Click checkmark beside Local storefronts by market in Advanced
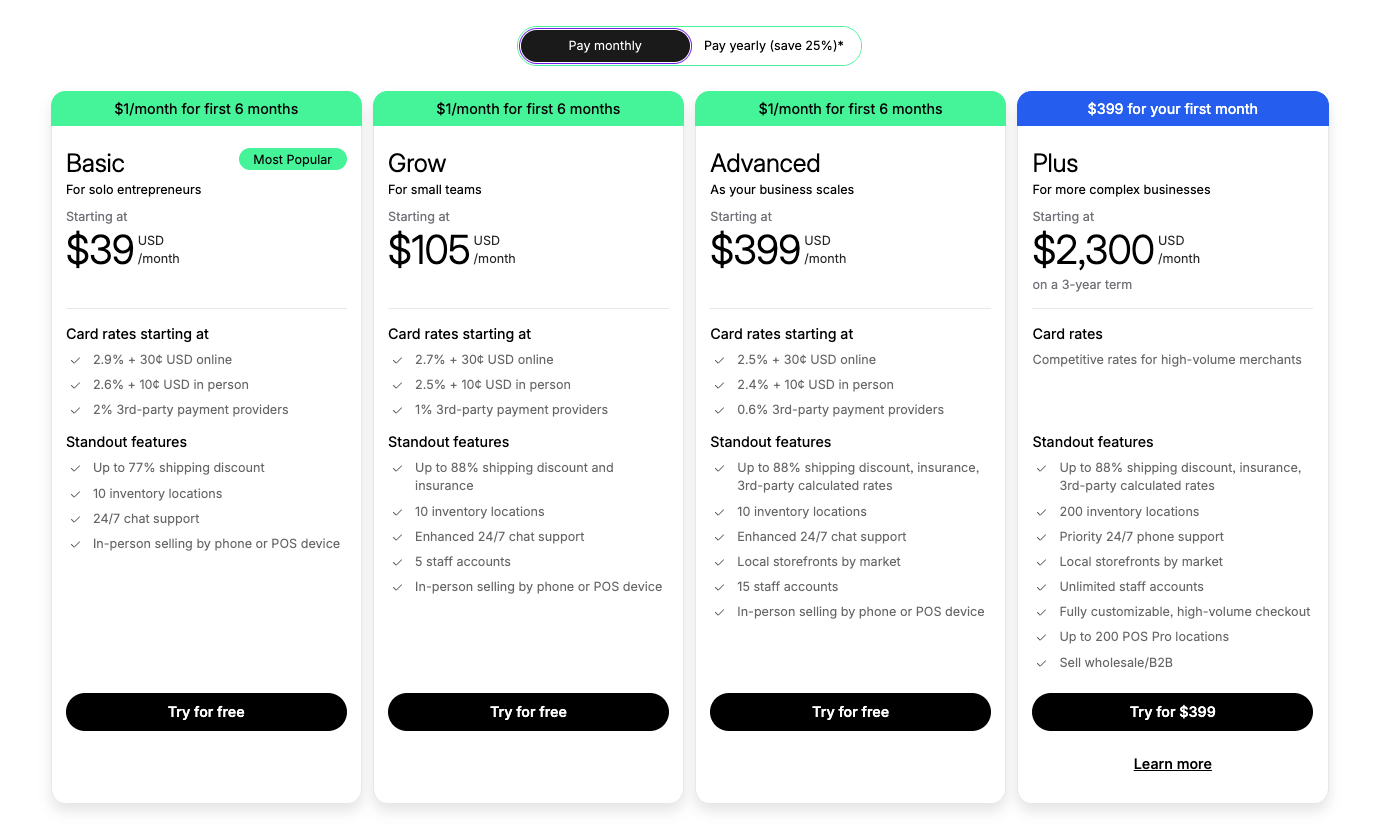The width and height of the screenshot is (1381, 834). click(719, 562)
